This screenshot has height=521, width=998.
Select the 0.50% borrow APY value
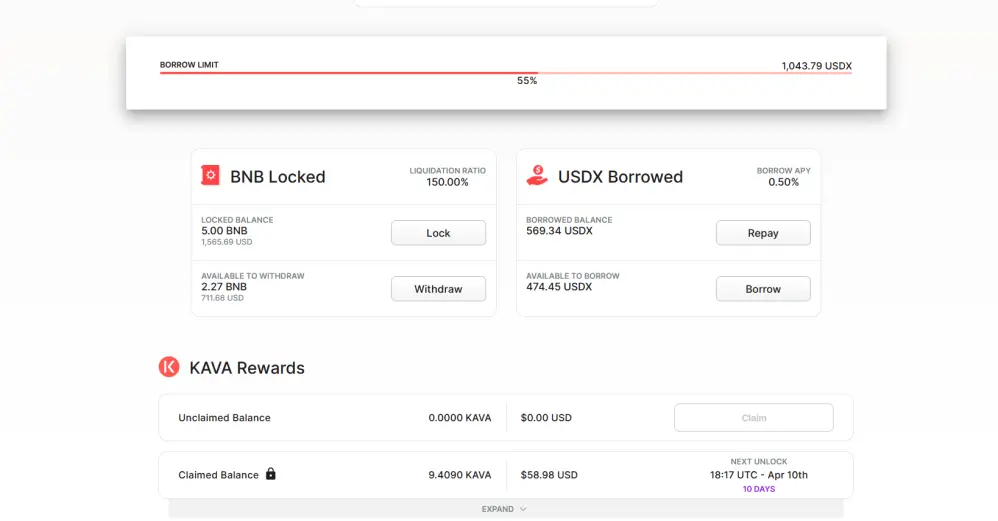[784, 182]
